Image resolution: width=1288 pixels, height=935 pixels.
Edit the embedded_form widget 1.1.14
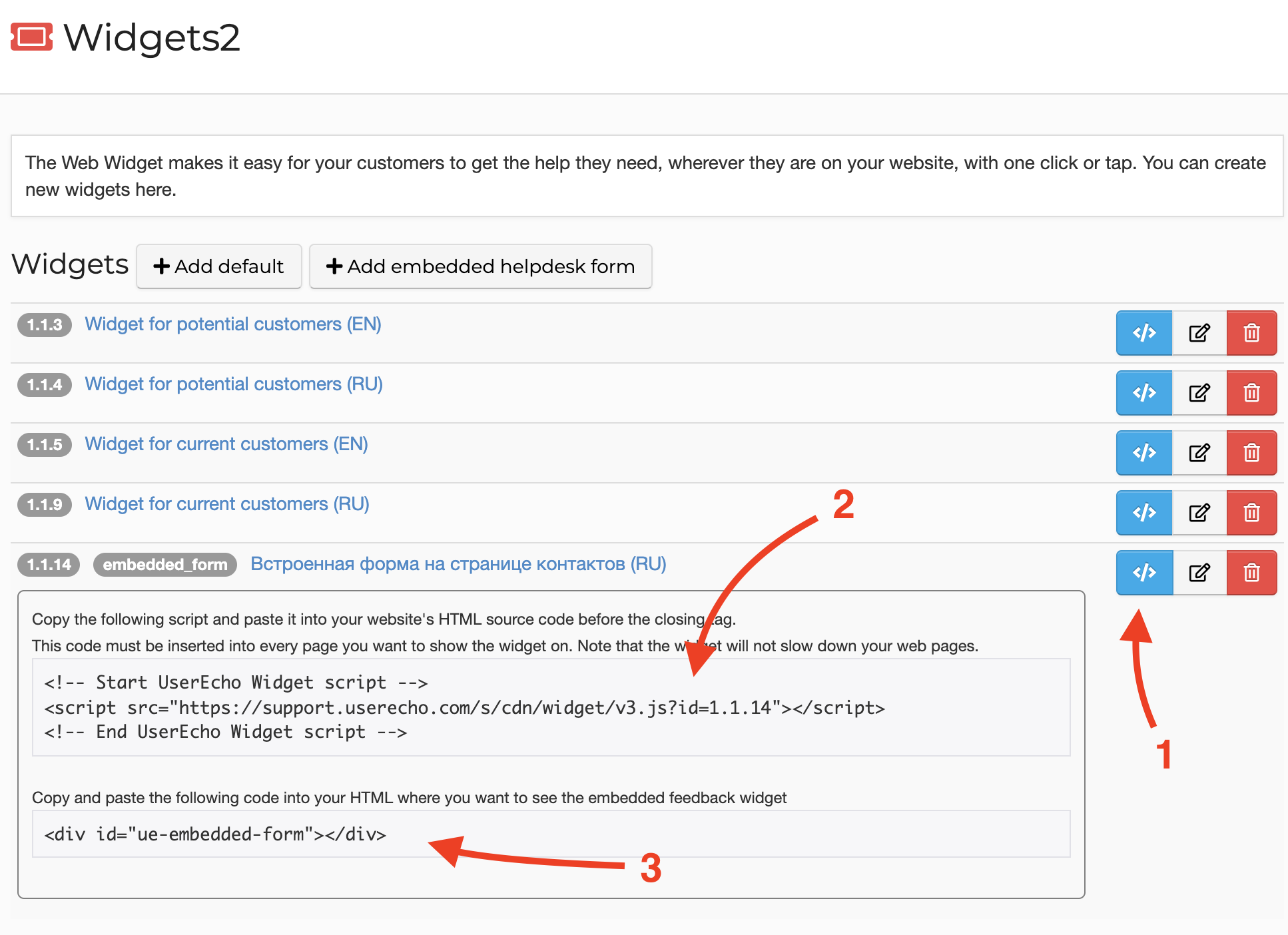click(1199, 572)
